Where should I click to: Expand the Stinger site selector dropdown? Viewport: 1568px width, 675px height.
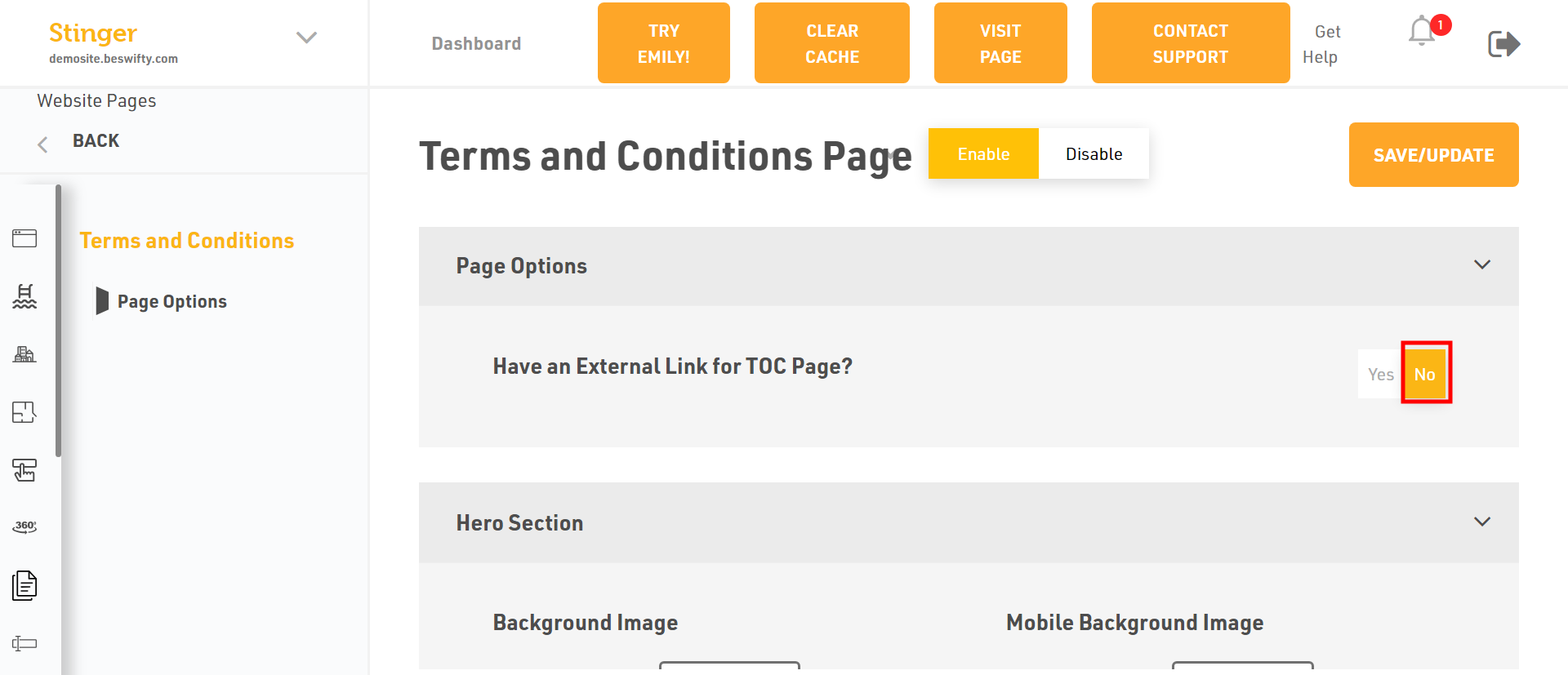306,38
